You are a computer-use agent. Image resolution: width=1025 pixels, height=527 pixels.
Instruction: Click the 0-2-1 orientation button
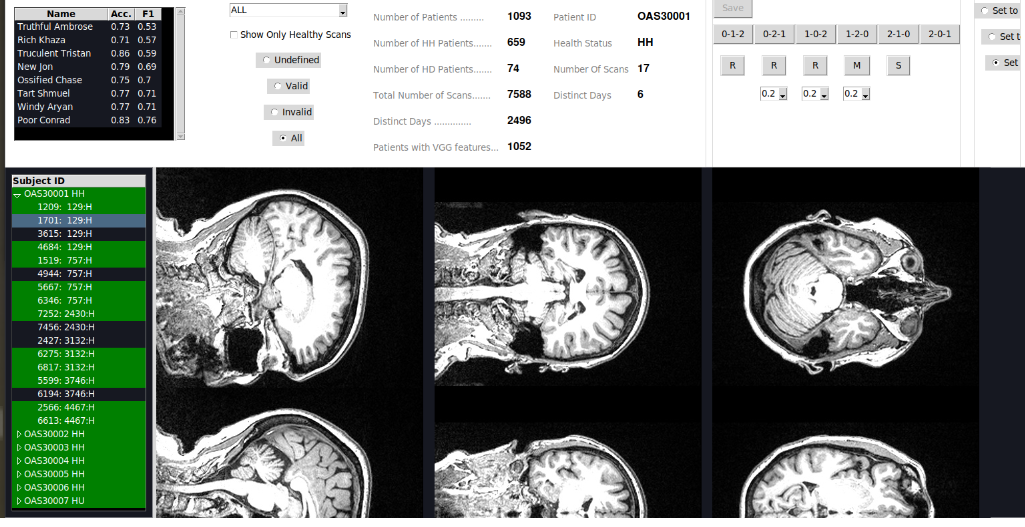774,34
